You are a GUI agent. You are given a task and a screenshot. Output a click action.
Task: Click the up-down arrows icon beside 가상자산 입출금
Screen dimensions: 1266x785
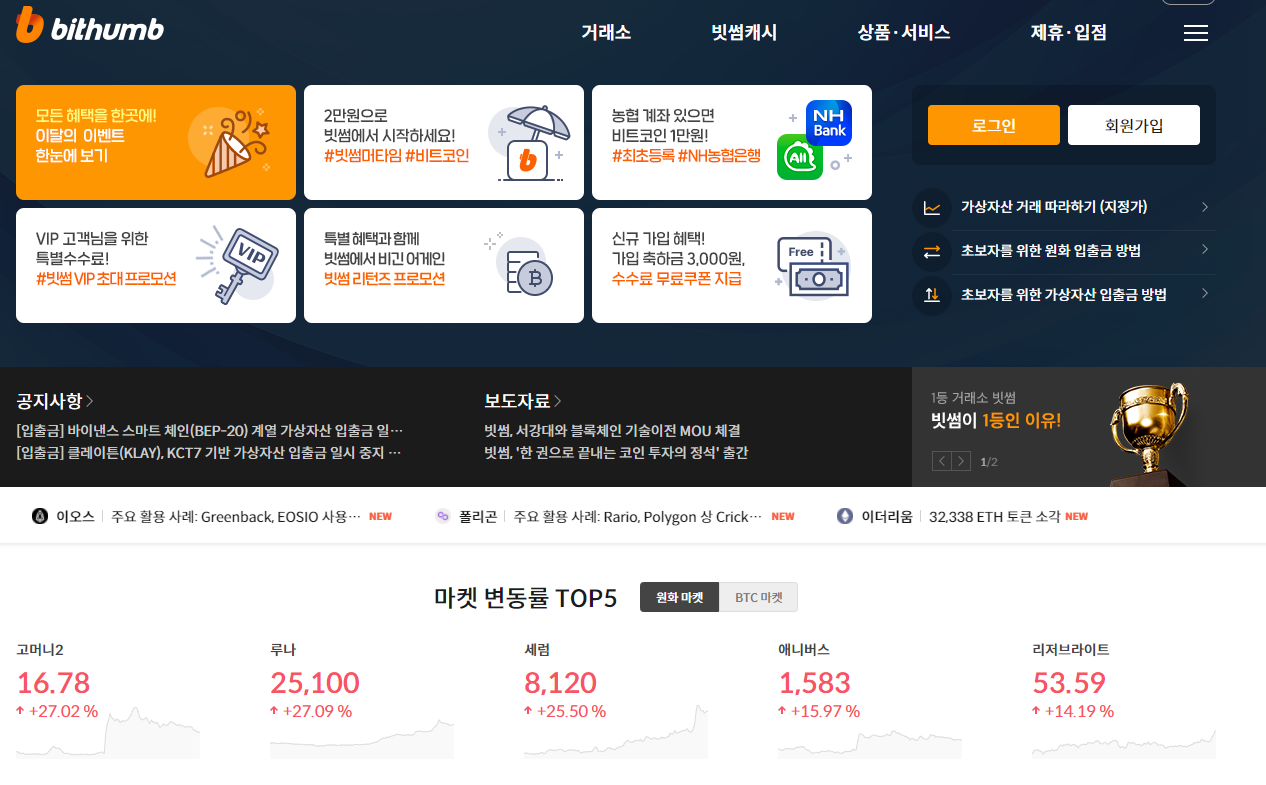tap(932, 295)
